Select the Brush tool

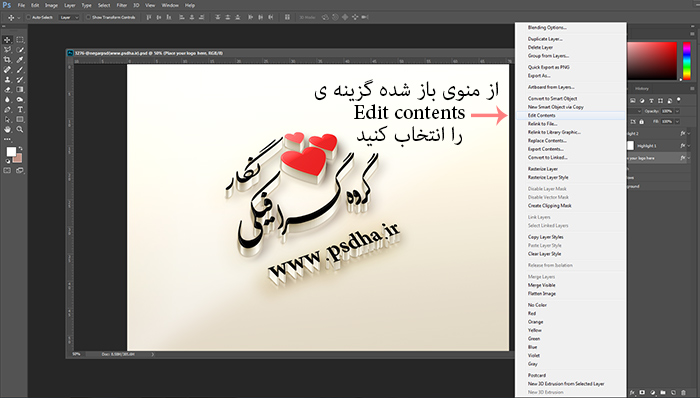coord(20,70)
